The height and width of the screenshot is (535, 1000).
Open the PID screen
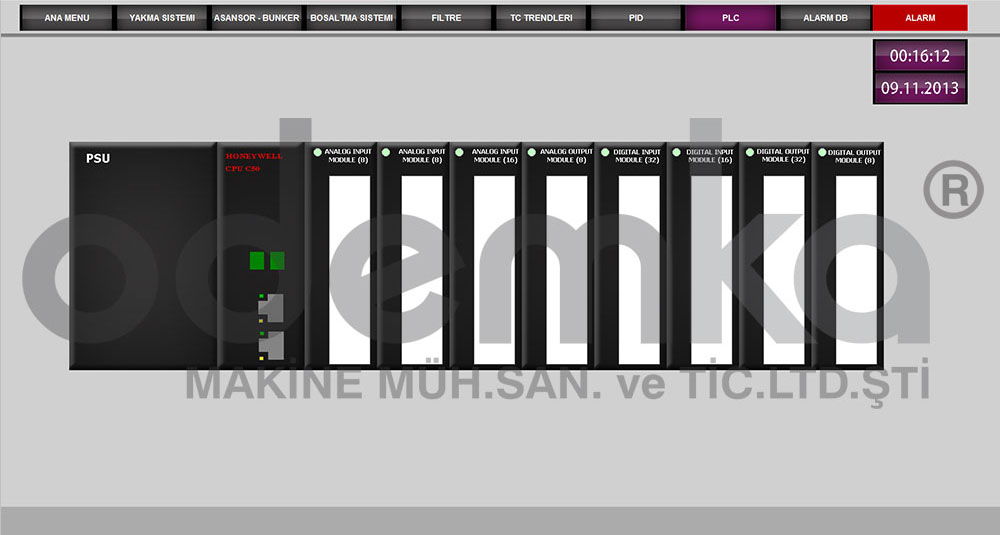[x=636, y=18]
